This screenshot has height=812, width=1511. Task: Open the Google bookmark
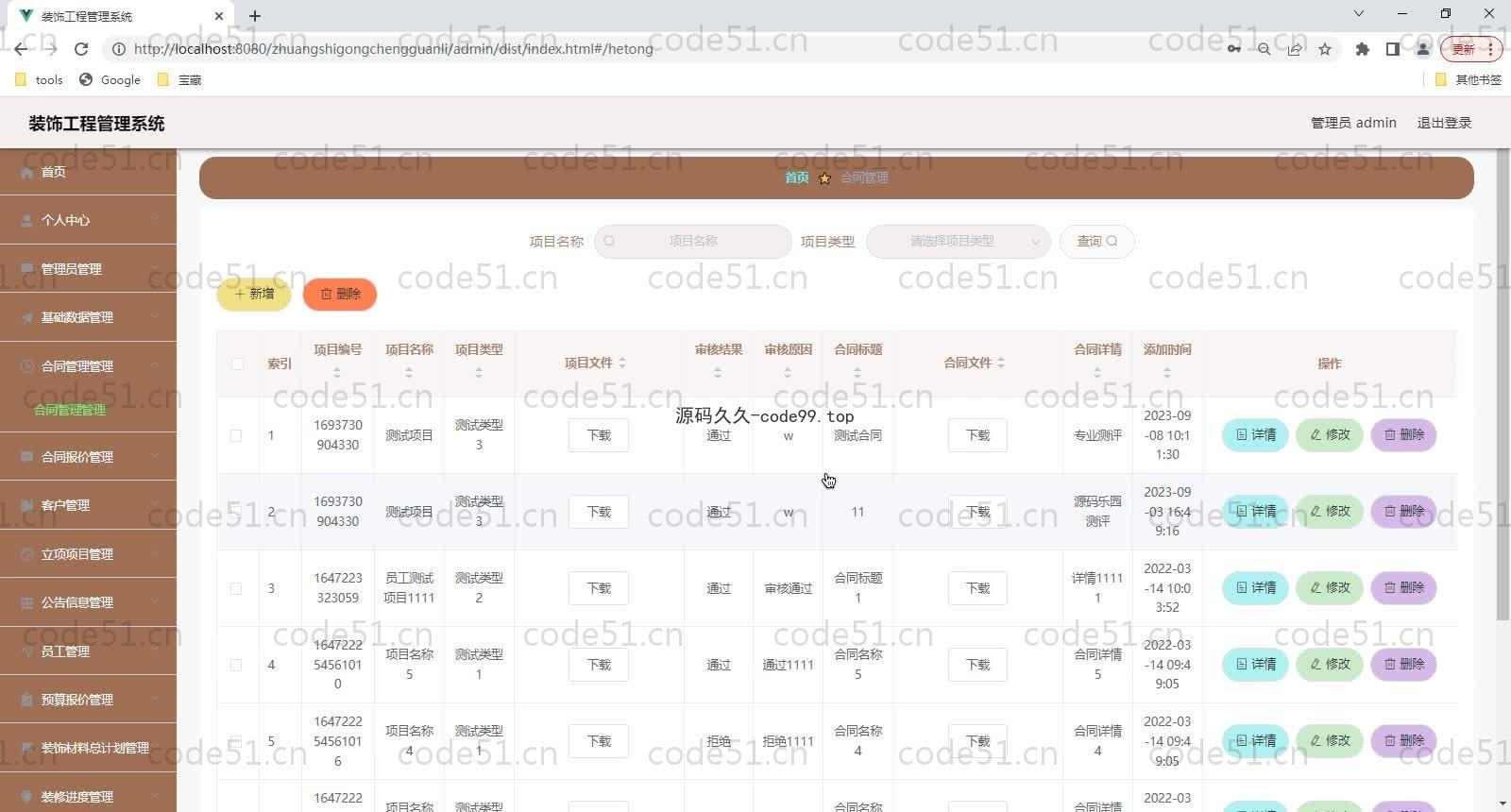pyautogui.click(x=110, y=80)
